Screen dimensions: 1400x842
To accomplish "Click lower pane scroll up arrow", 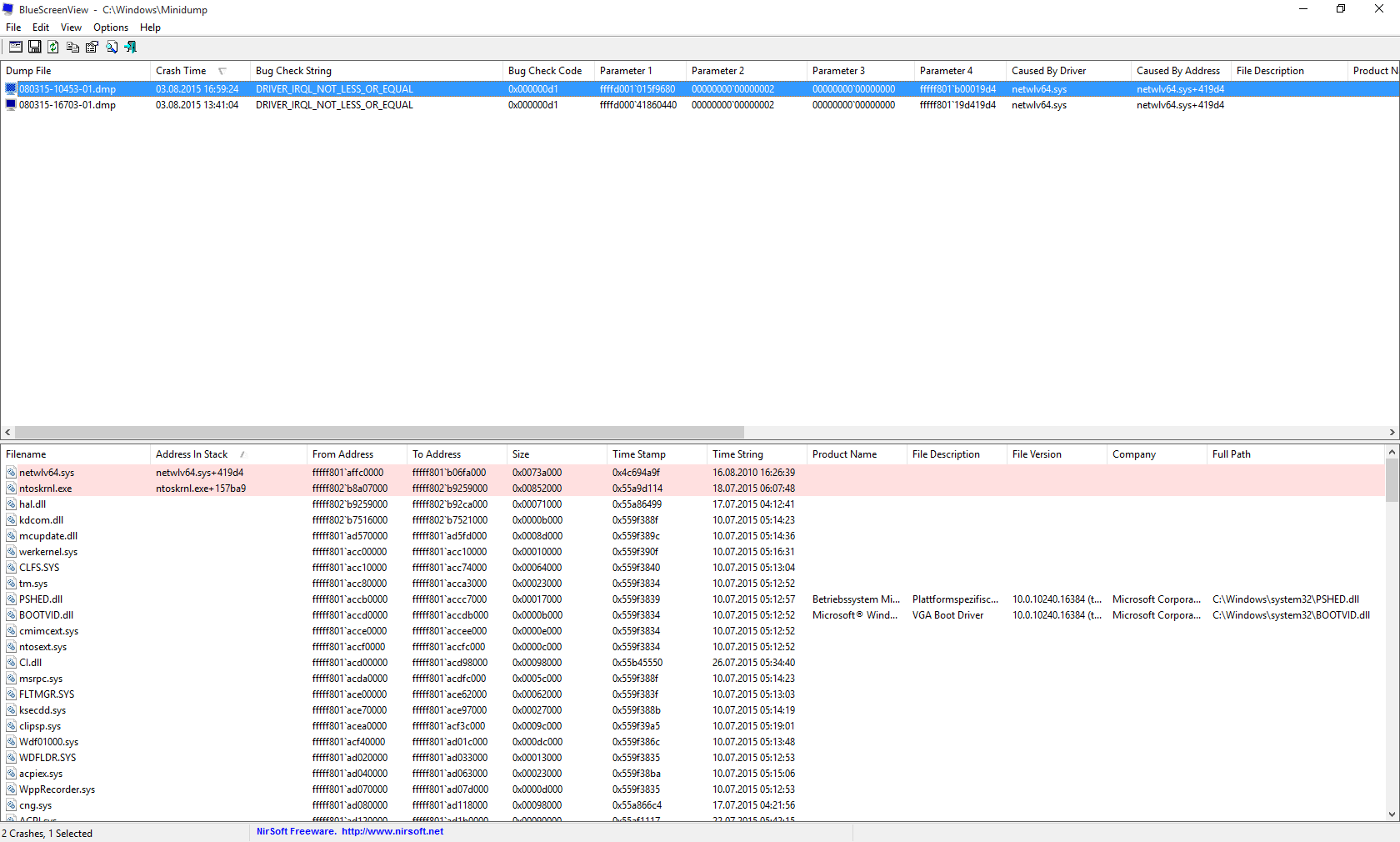I will point(1392,452).
